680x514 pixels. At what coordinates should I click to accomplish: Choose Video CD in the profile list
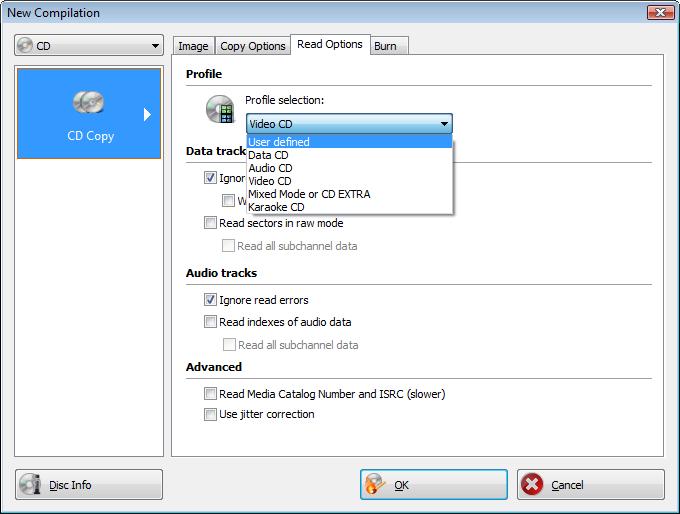(349, 181)
